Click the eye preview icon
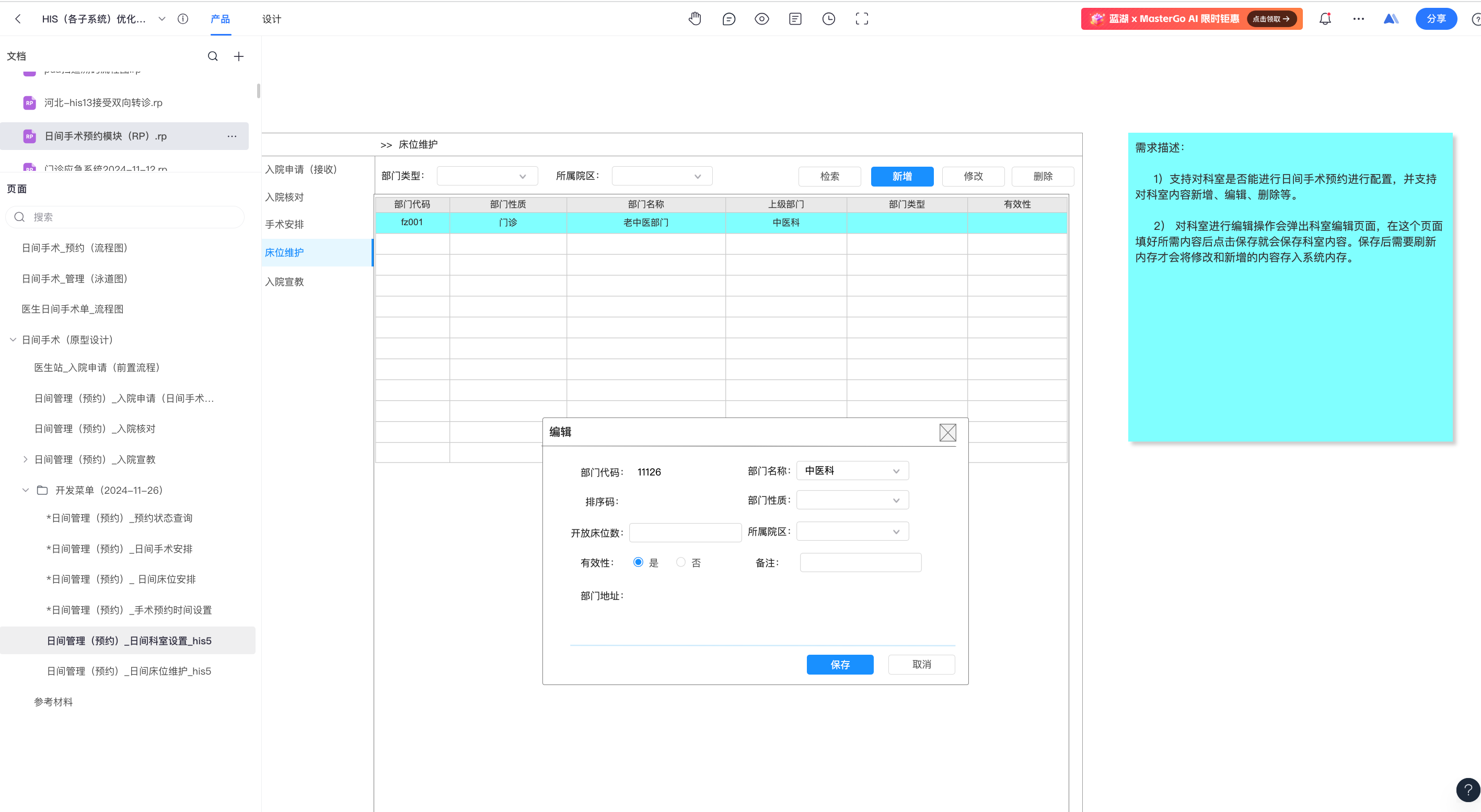The height and width of the screenshot is (812, 1481). (762, 19)
